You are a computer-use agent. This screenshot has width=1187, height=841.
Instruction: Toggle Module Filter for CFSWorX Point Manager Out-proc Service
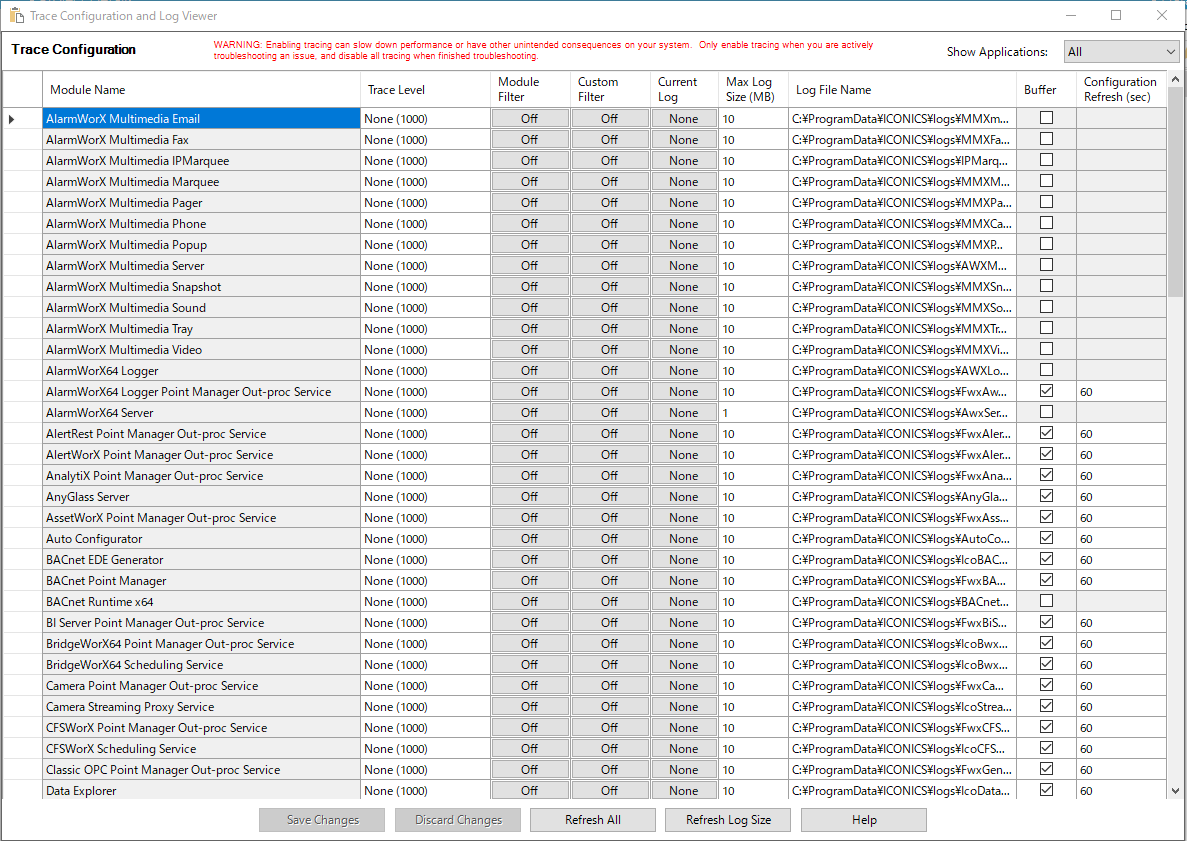(x=529, y=727)
